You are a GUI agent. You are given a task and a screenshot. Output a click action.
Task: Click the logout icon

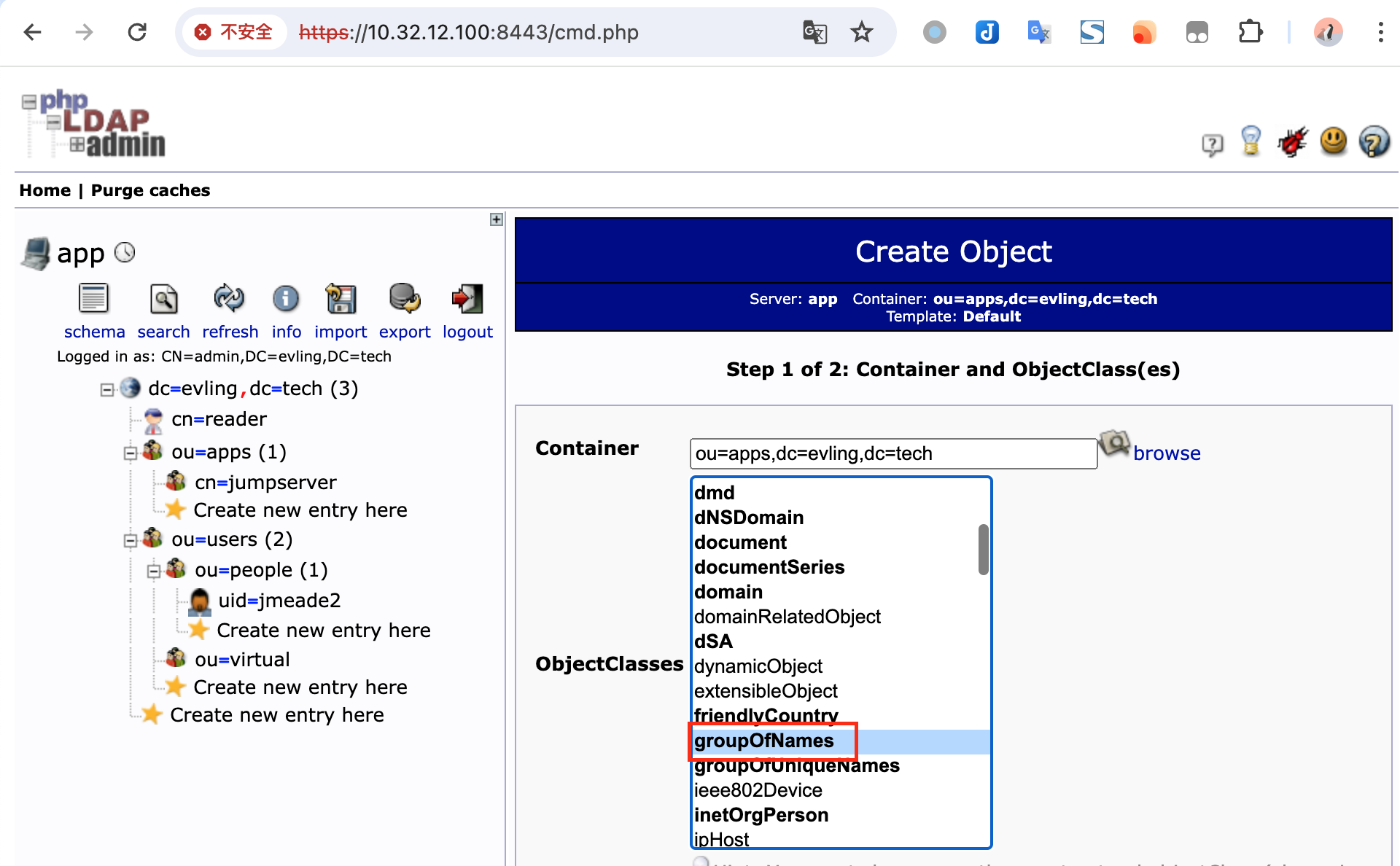(x=467, y=298)
